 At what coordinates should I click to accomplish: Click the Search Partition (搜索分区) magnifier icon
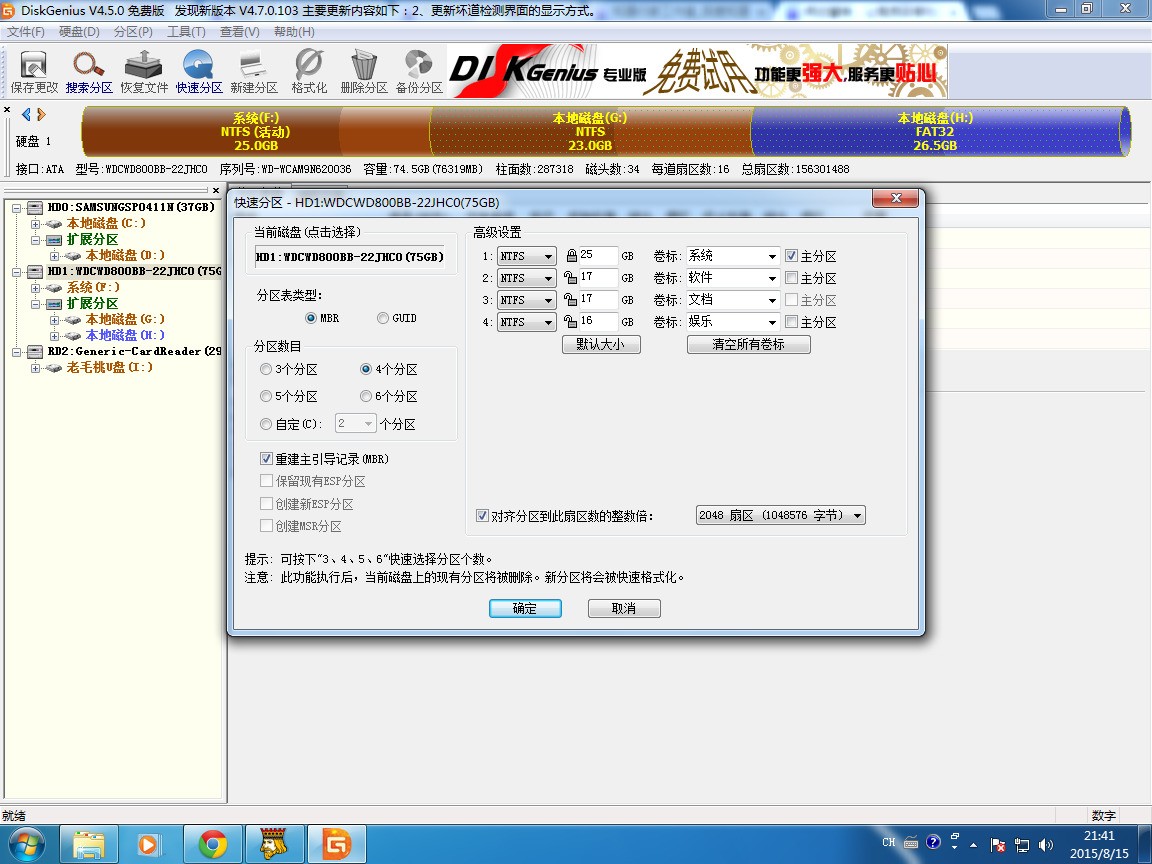(89, 71)
